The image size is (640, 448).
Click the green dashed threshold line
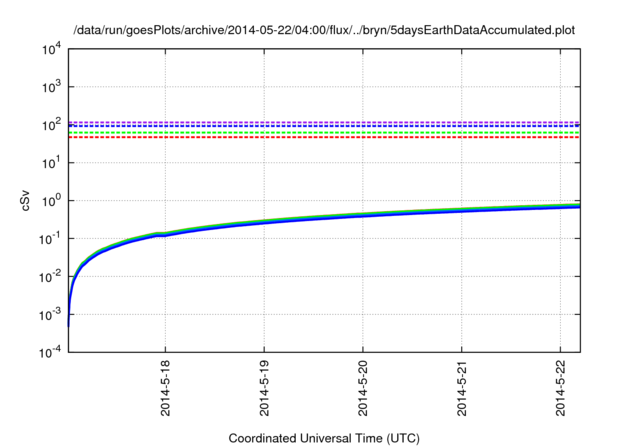click(x=324, y=133)
